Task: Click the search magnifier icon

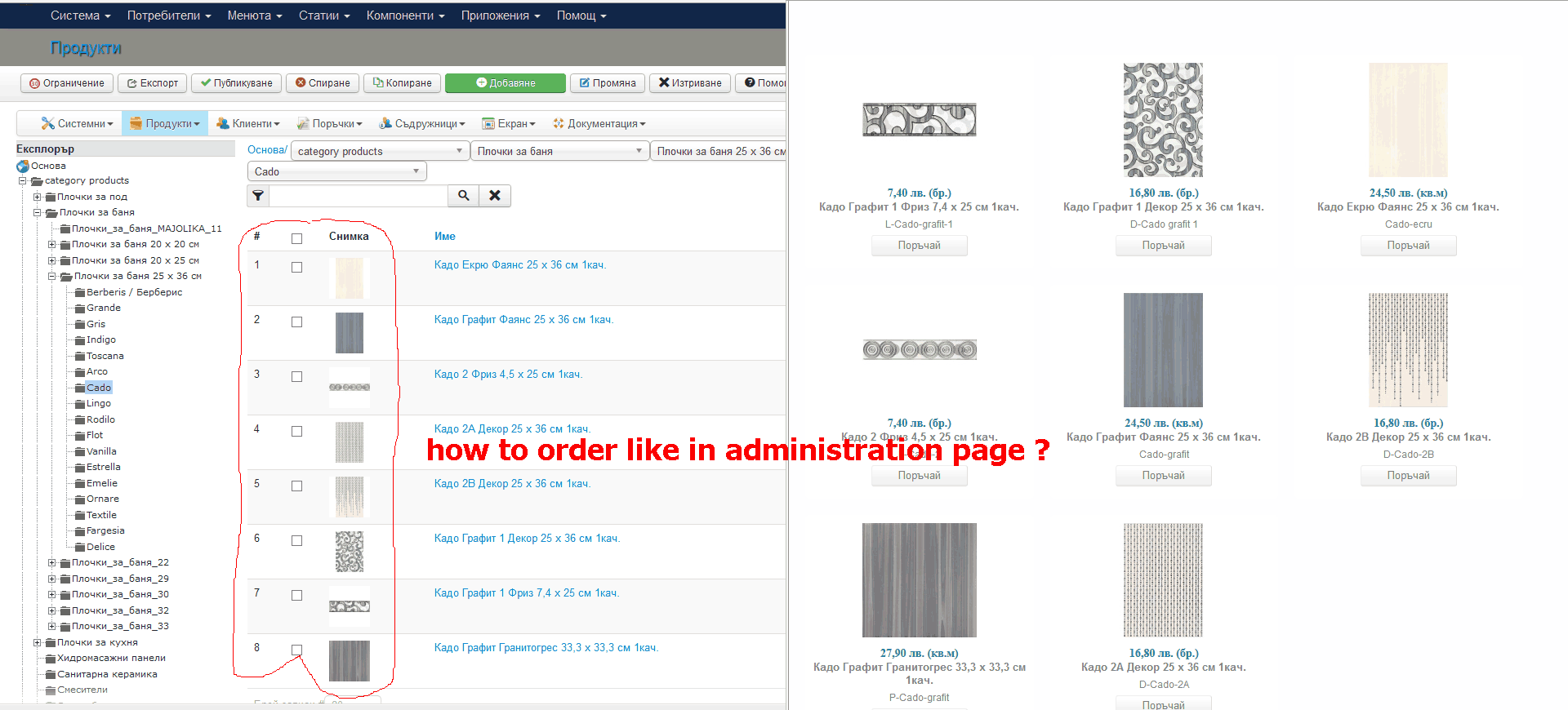Action: click(x=463, y=196)
